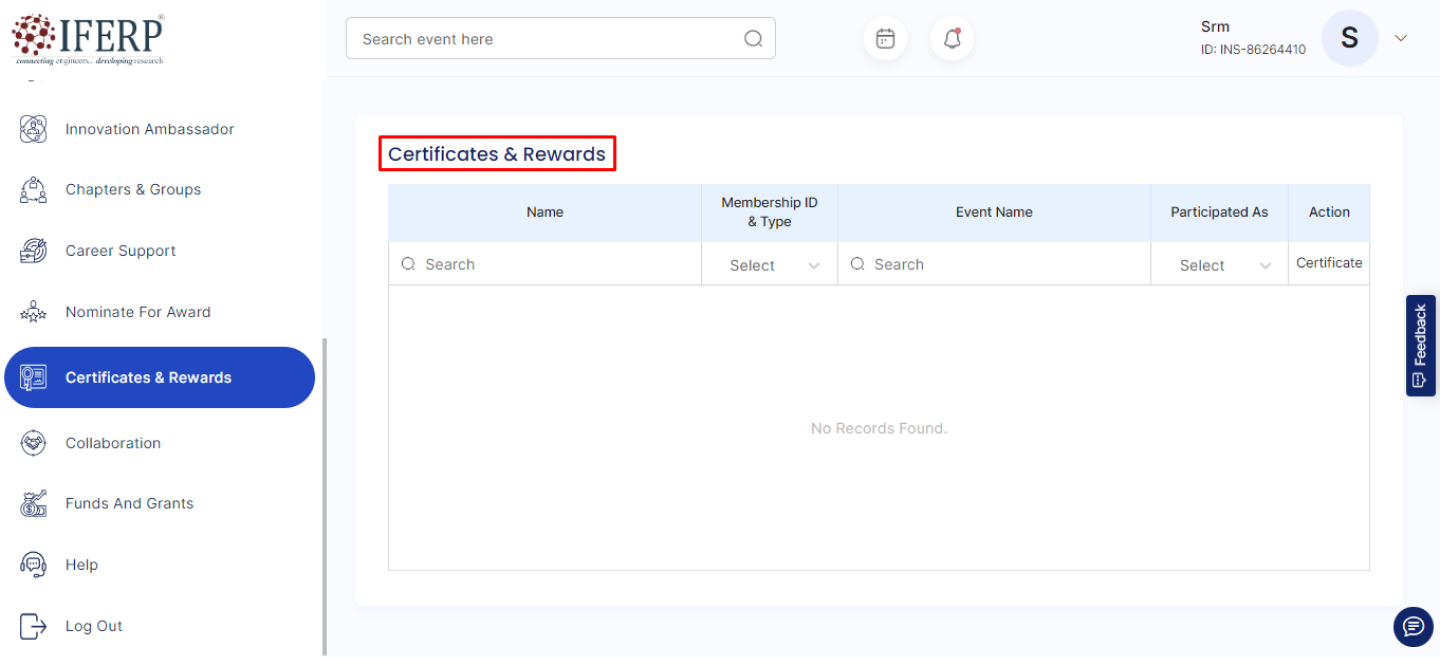Screen dimensions: 1440x658
Task: Click the search magnifier icon in event search
Action: point(753,39)
